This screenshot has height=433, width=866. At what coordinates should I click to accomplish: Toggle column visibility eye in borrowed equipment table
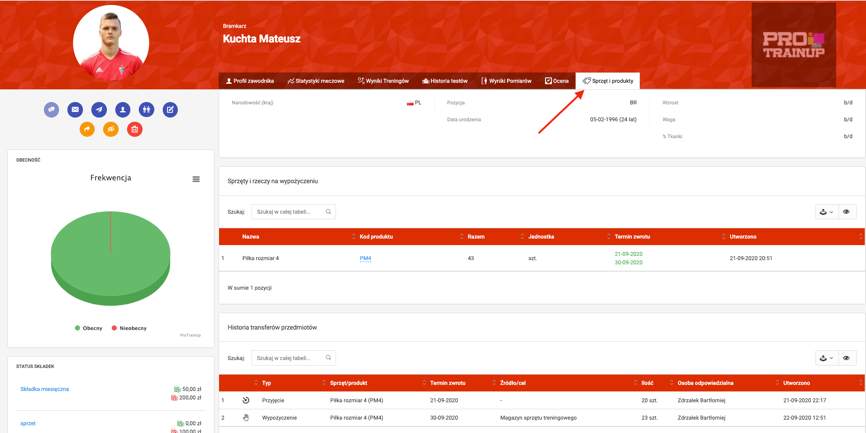pyautogui.click(x=846, y=212)
